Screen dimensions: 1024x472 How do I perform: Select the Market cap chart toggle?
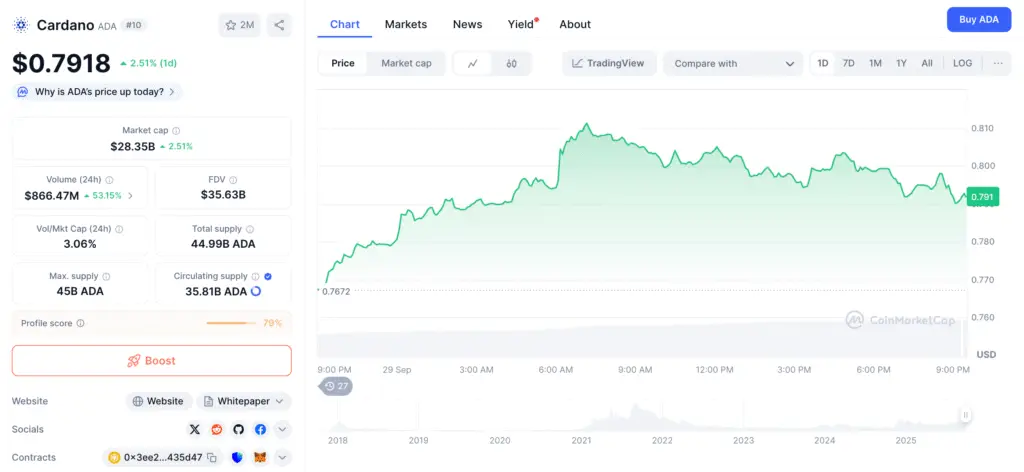click(406, 63)
